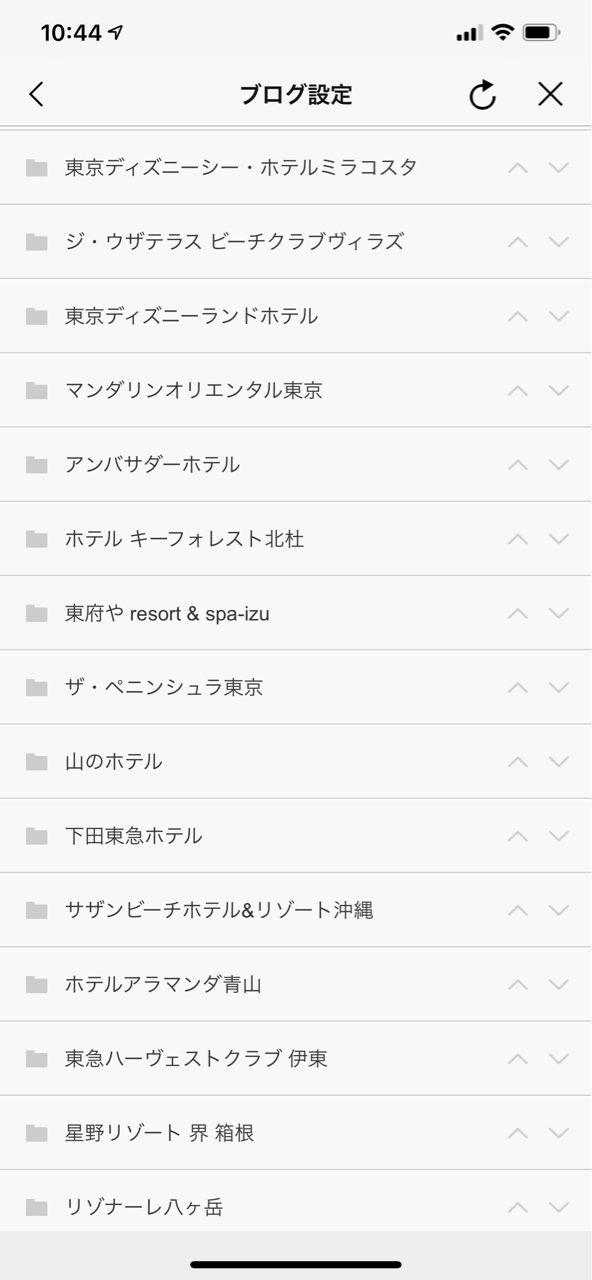Tap folder icon for マンダリンオリエンタル東京
This screenshot has width=592, height=1280.
tap(37, 390)
